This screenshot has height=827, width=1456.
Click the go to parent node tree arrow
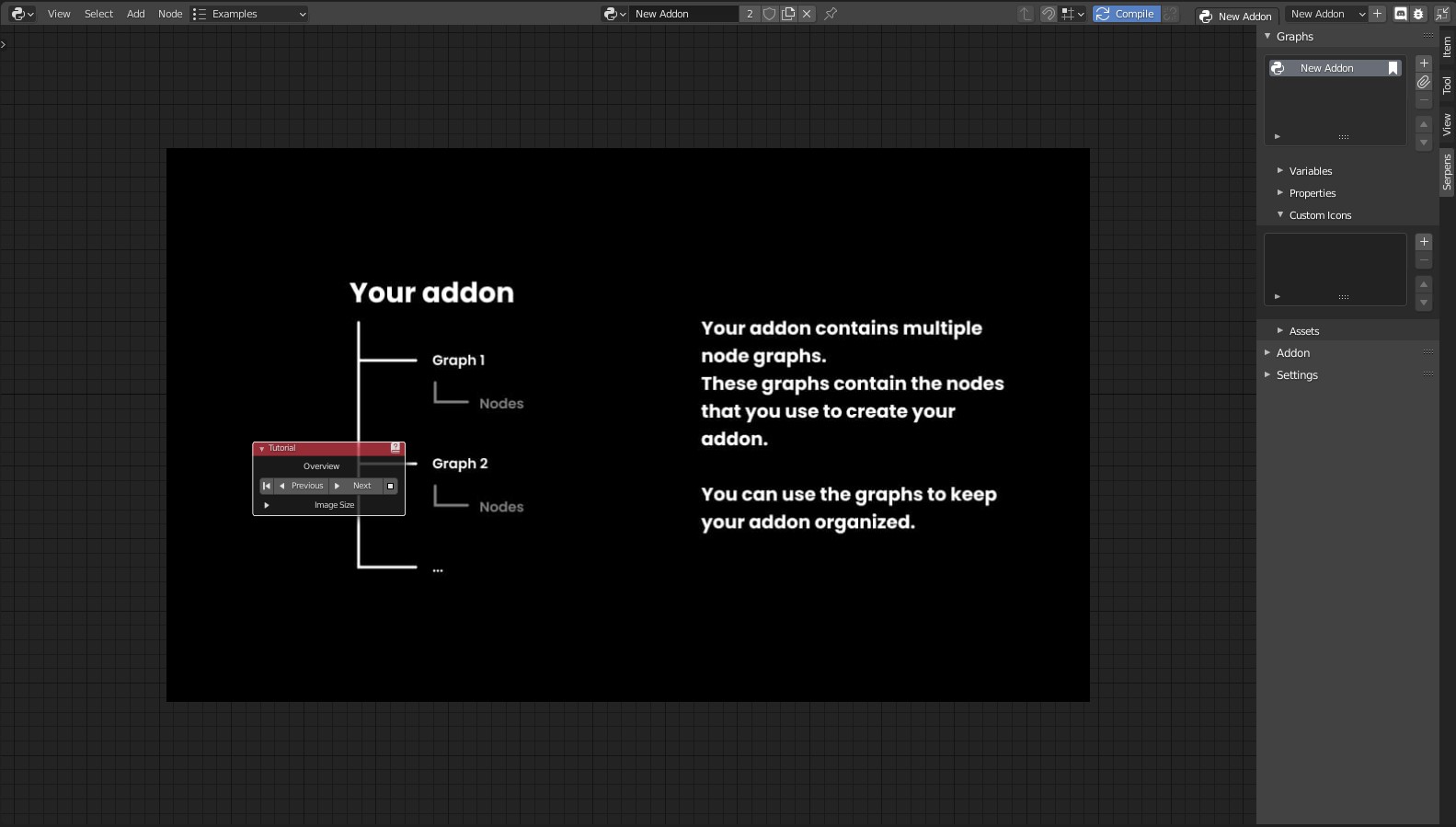[1026, 14]
